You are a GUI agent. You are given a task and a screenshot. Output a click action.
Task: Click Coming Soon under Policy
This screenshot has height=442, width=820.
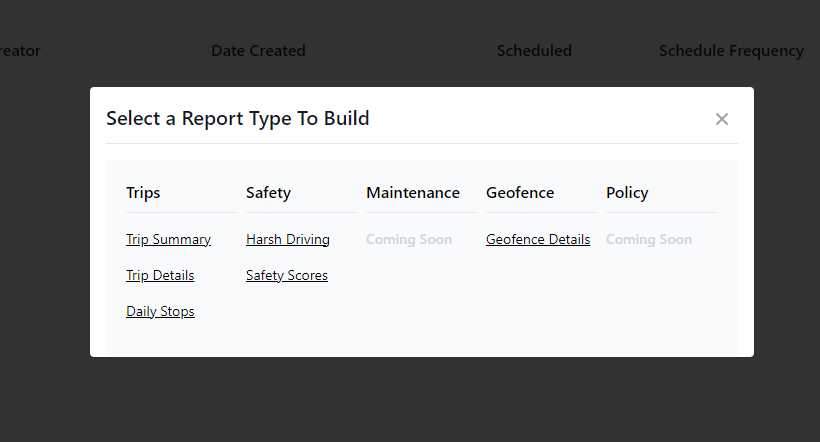click(x=649, y=240)
